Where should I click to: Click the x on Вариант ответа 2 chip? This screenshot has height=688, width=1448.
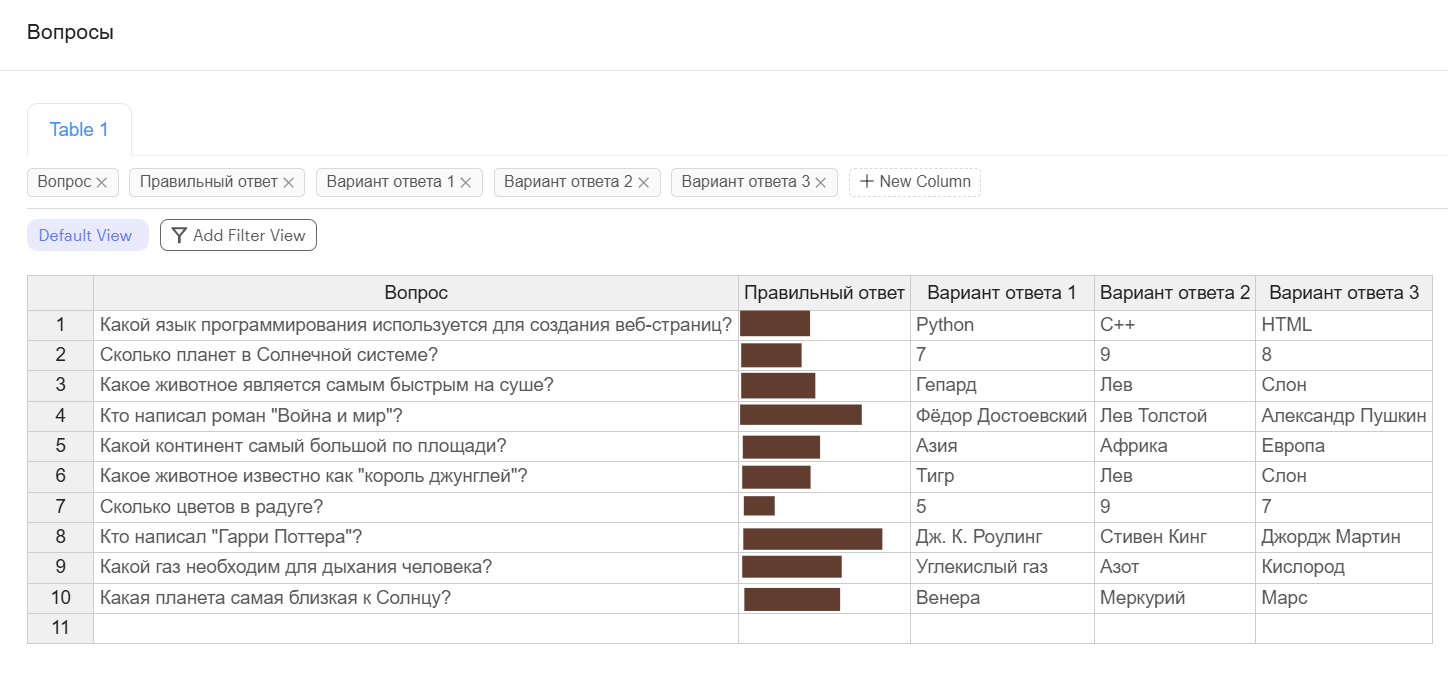click(643, 183)
